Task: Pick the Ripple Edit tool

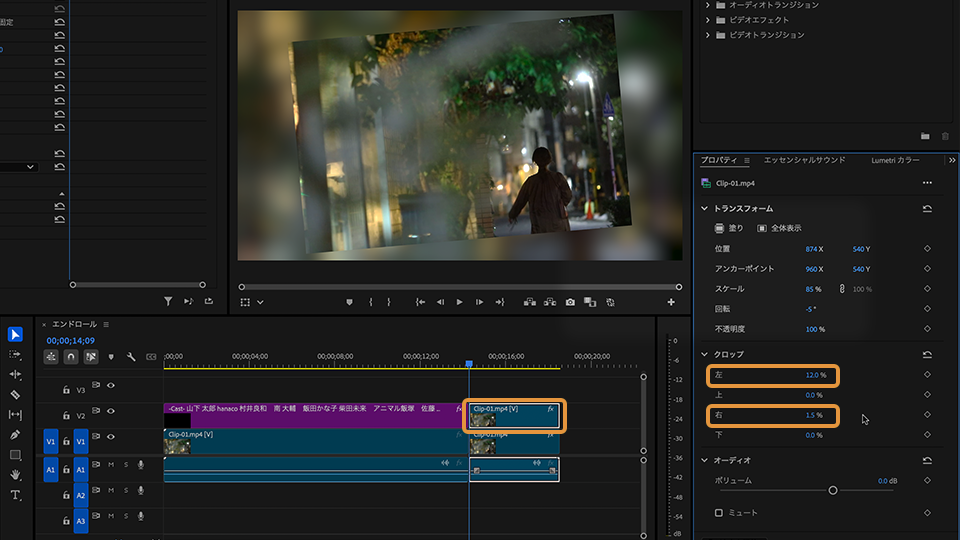Action: (x=15, y=374)
